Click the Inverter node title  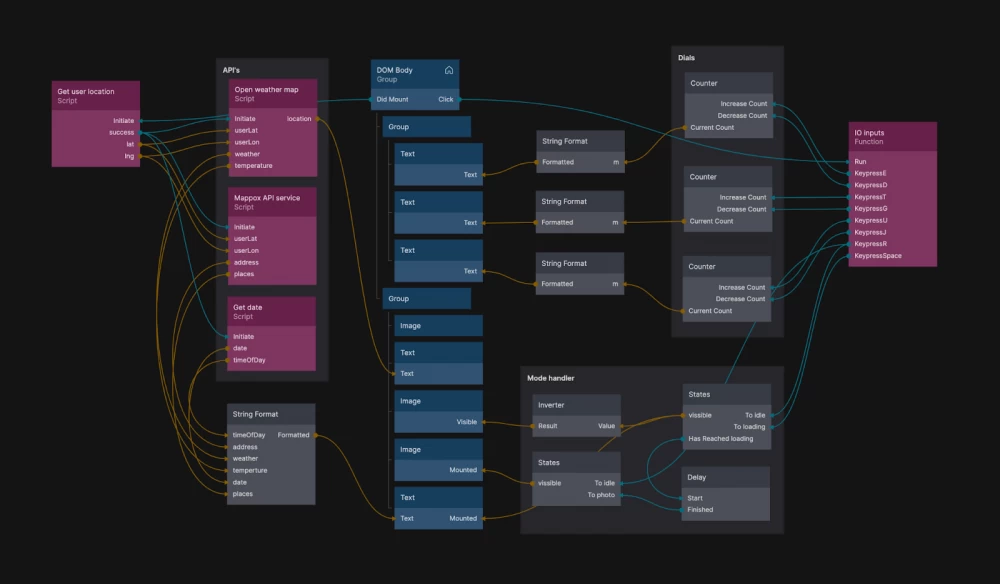click(551, 405)
